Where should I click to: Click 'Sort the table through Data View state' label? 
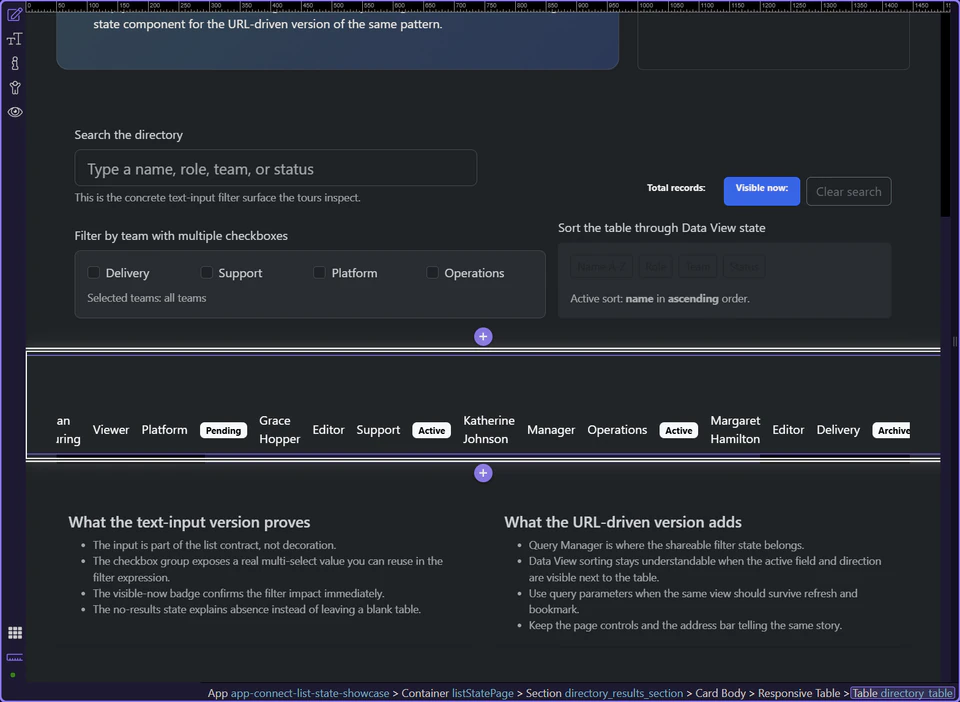click(x=662, y=228)
